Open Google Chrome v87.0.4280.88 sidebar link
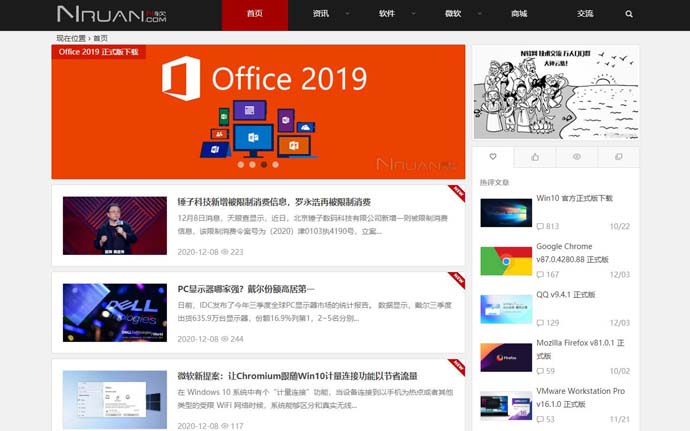Image resolution: width=690 pixels, height=431 pixels. [x=572, y=253]
